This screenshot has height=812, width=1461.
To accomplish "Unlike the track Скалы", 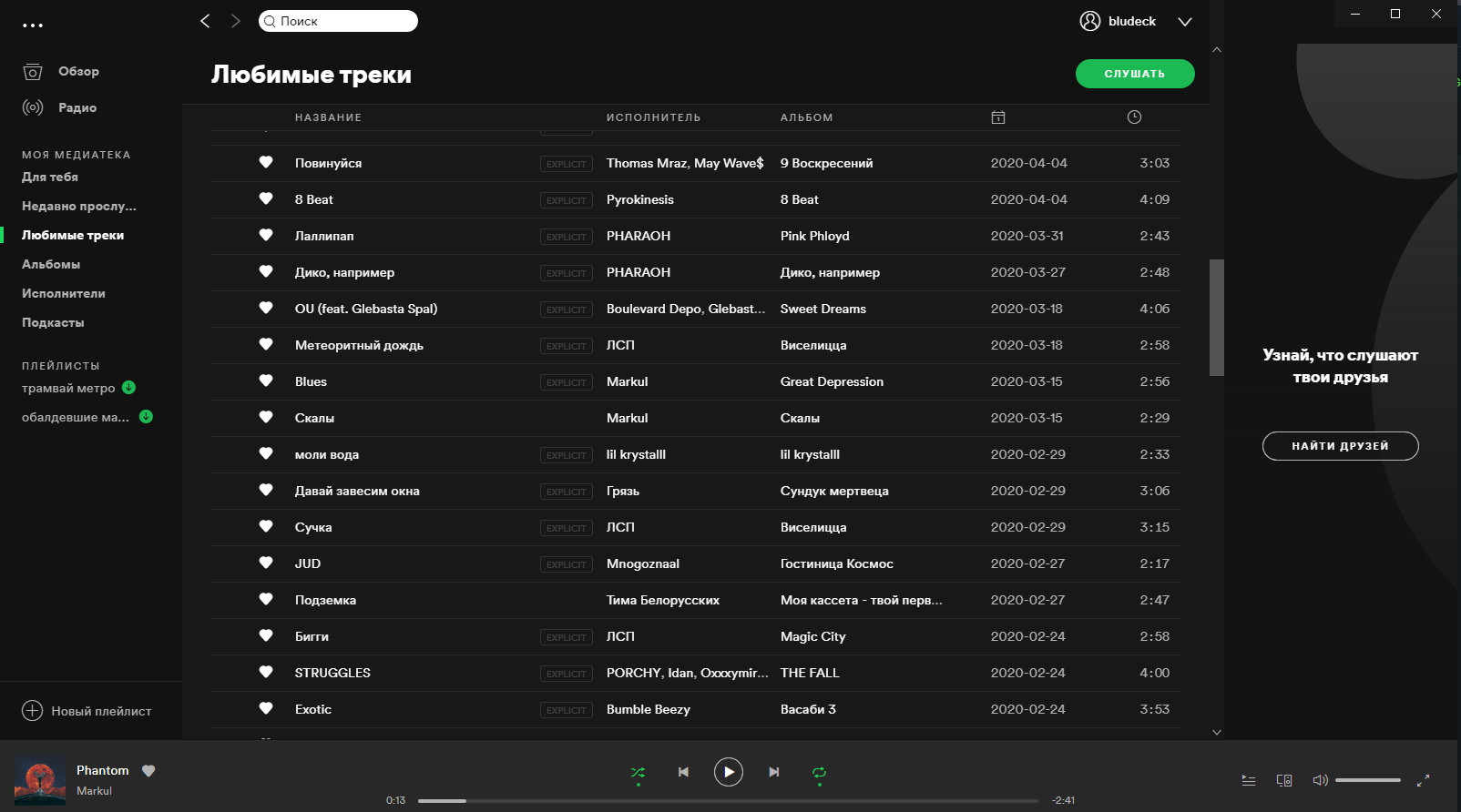I will point(266,417).
